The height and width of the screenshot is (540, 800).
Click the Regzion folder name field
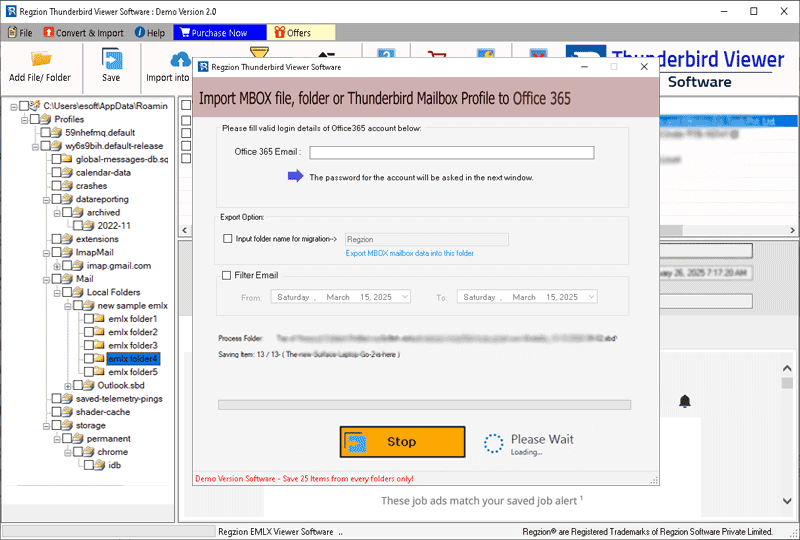pyautogui.click(x=427, y=239)
